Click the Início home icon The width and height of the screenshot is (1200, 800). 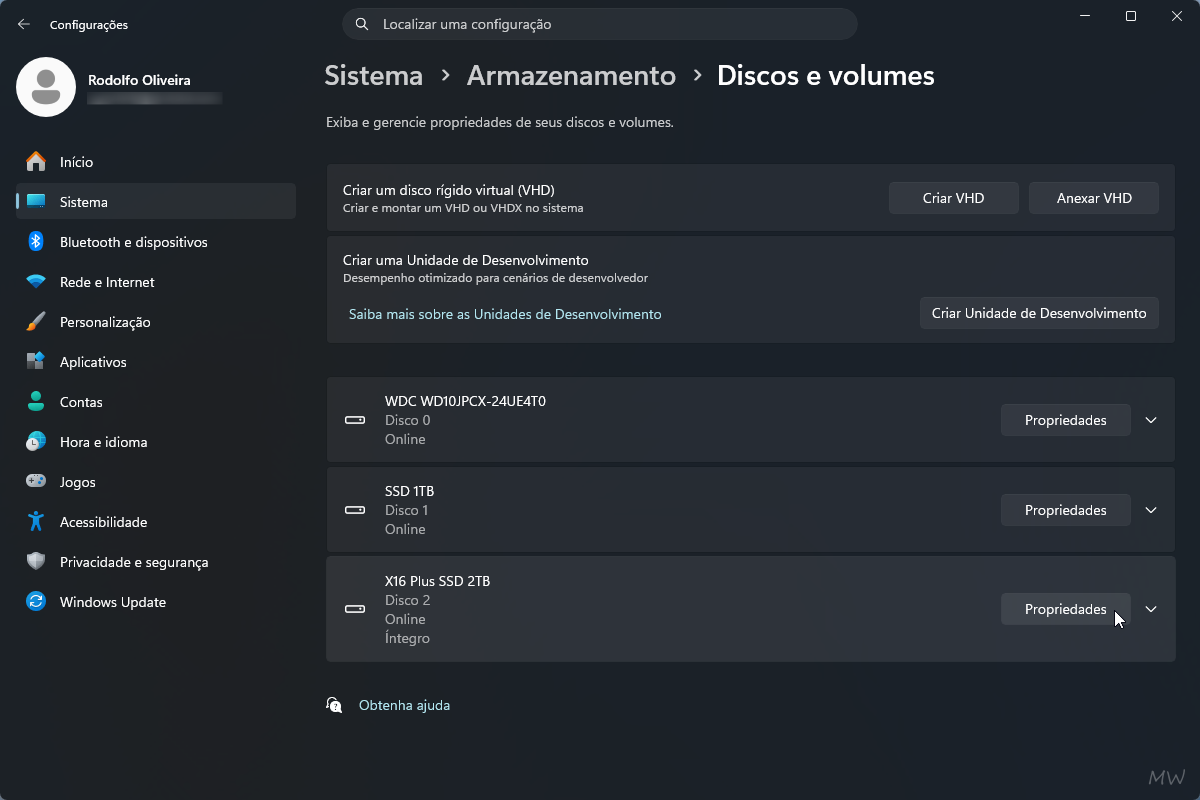click(36, 162)
